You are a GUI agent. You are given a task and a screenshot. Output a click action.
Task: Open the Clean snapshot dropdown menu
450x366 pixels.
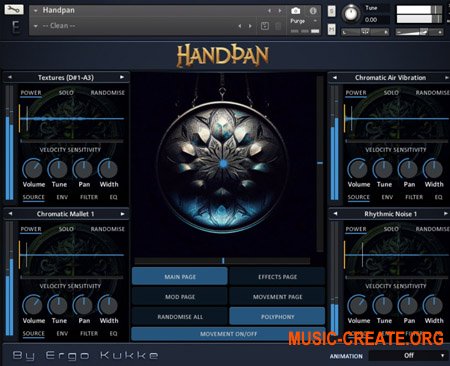[35, 26]
